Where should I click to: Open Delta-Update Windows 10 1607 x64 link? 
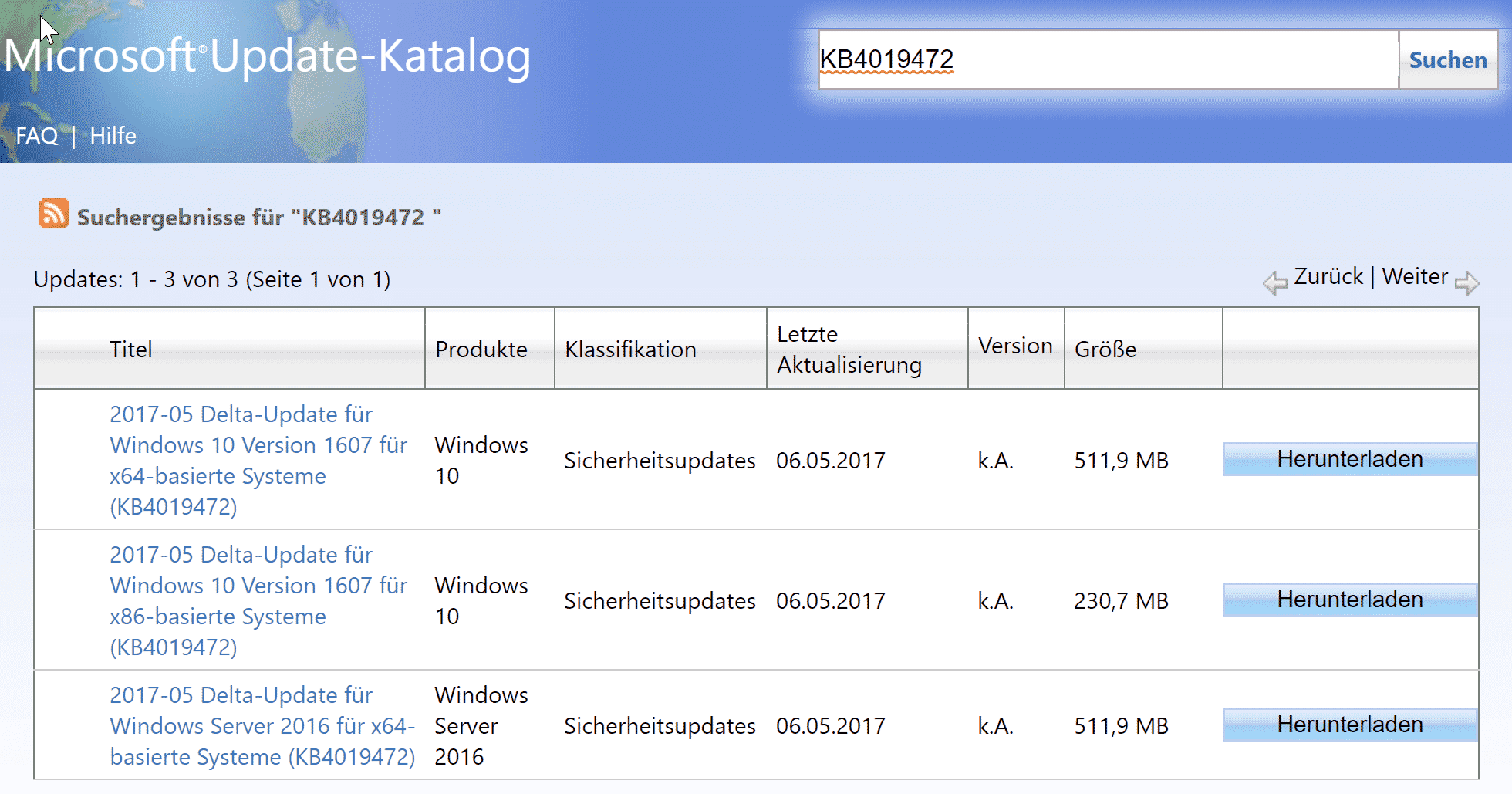258,461
